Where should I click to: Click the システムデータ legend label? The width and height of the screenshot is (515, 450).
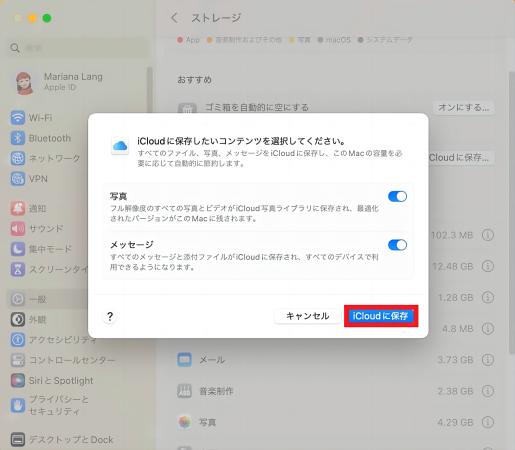(389, 40)
